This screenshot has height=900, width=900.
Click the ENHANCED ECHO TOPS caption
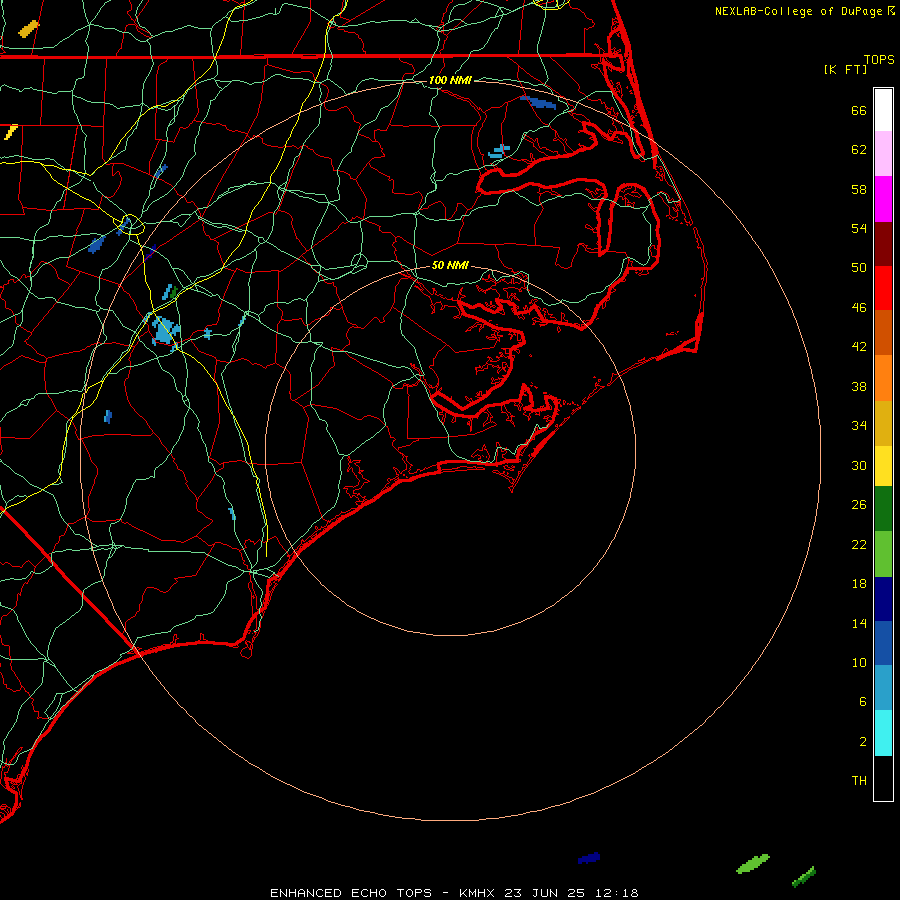(351, 893)
